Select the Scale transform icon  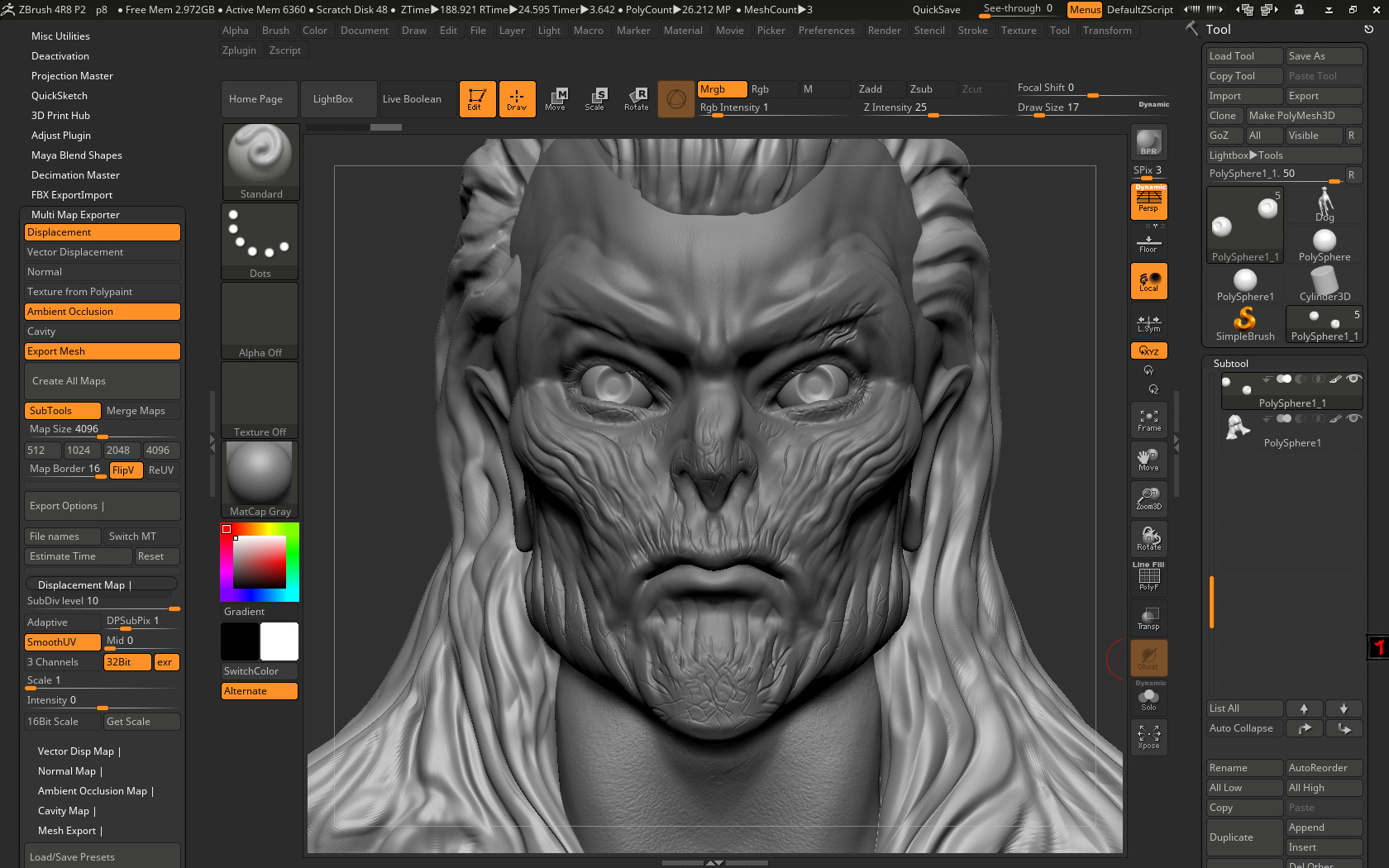click(x=594, y=99)
